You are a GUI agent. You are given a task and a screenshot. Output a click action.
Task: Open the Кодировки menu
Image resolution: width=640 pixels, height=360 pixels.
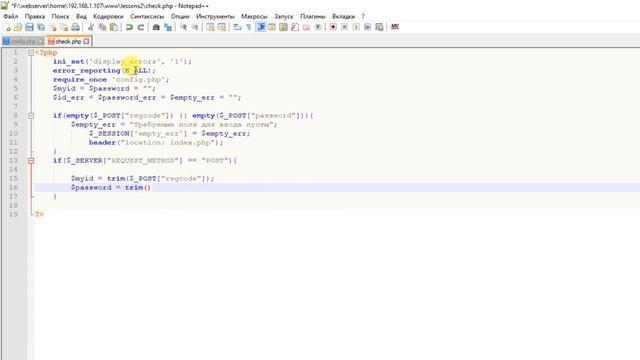[x=108, y=16]
